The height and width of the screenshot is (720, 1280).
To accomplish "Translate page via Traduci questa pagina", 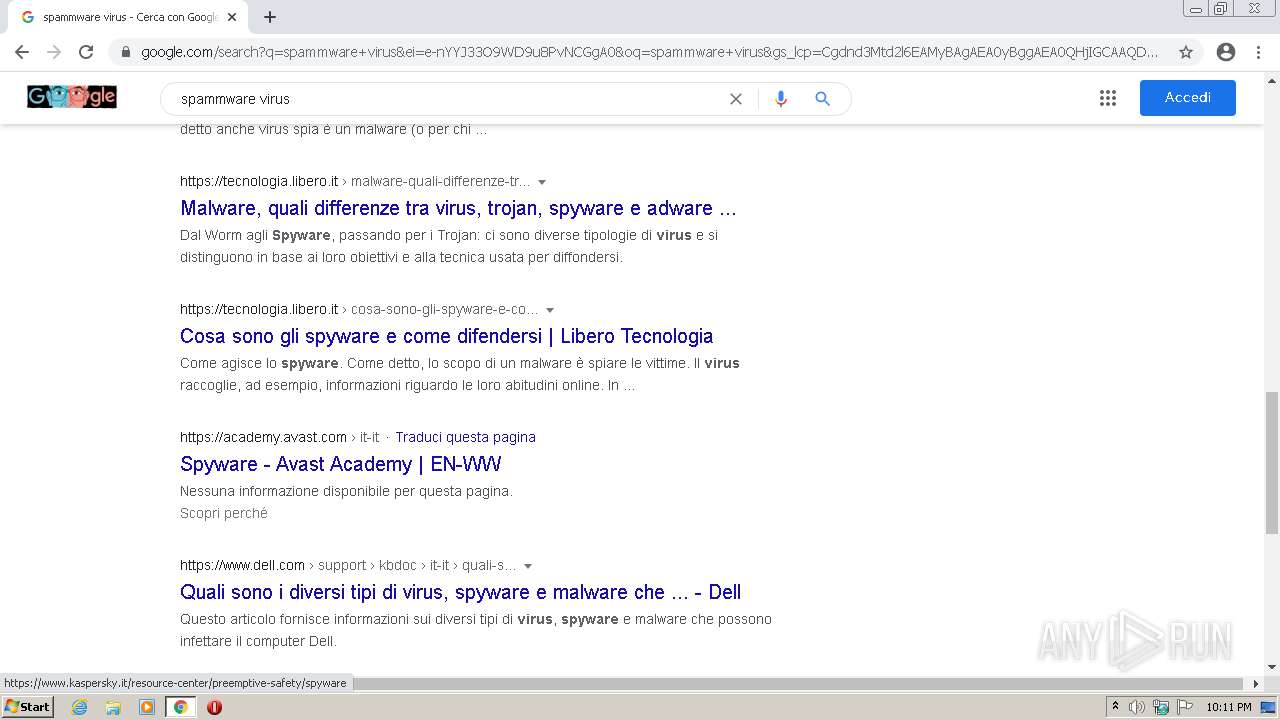I will click(465, 437).
